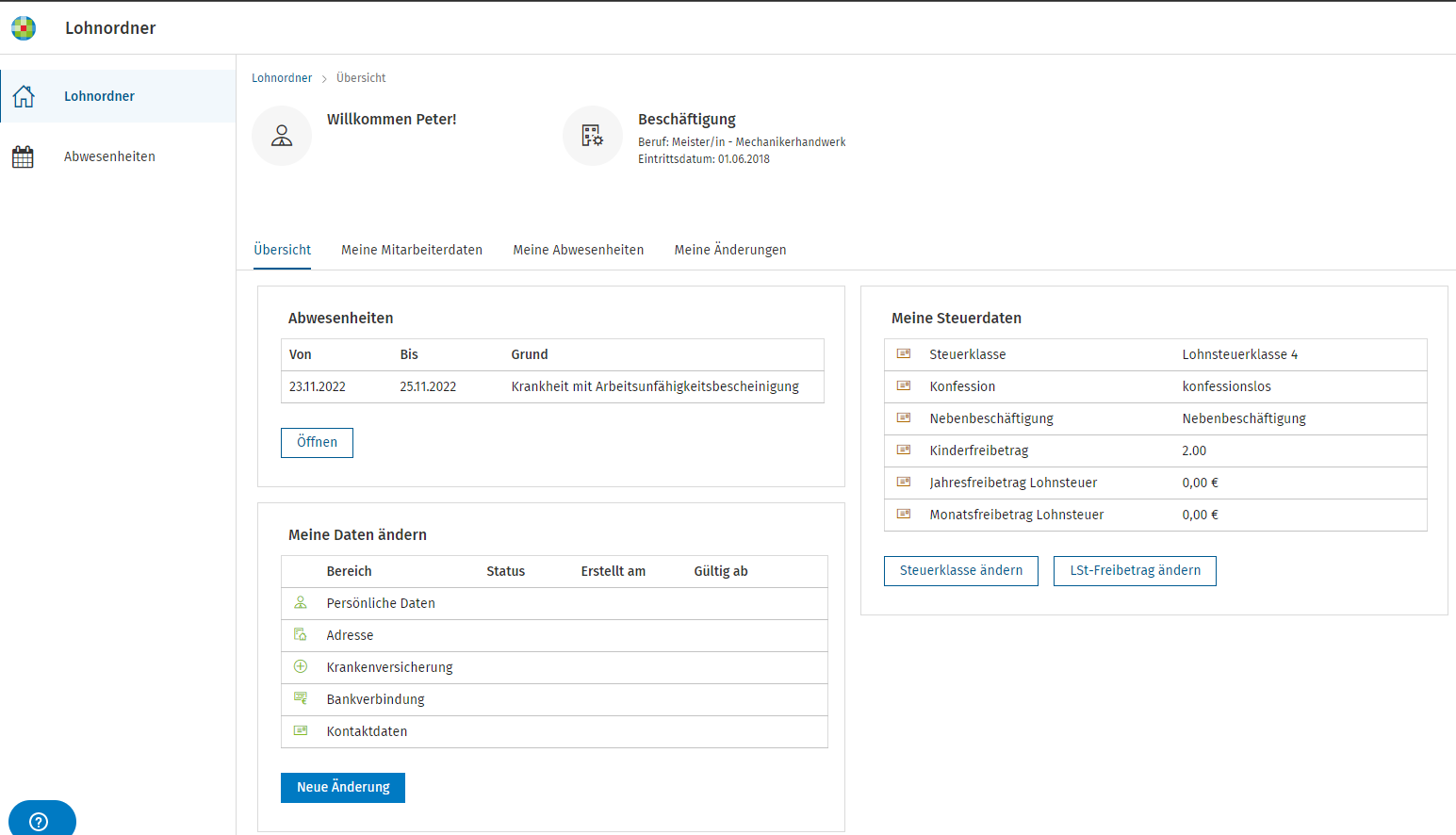Image resolution: width=1456 pixels, height=835 pixels.
Task: Click the Beschäftigung building icon
Action: point(592,136)
